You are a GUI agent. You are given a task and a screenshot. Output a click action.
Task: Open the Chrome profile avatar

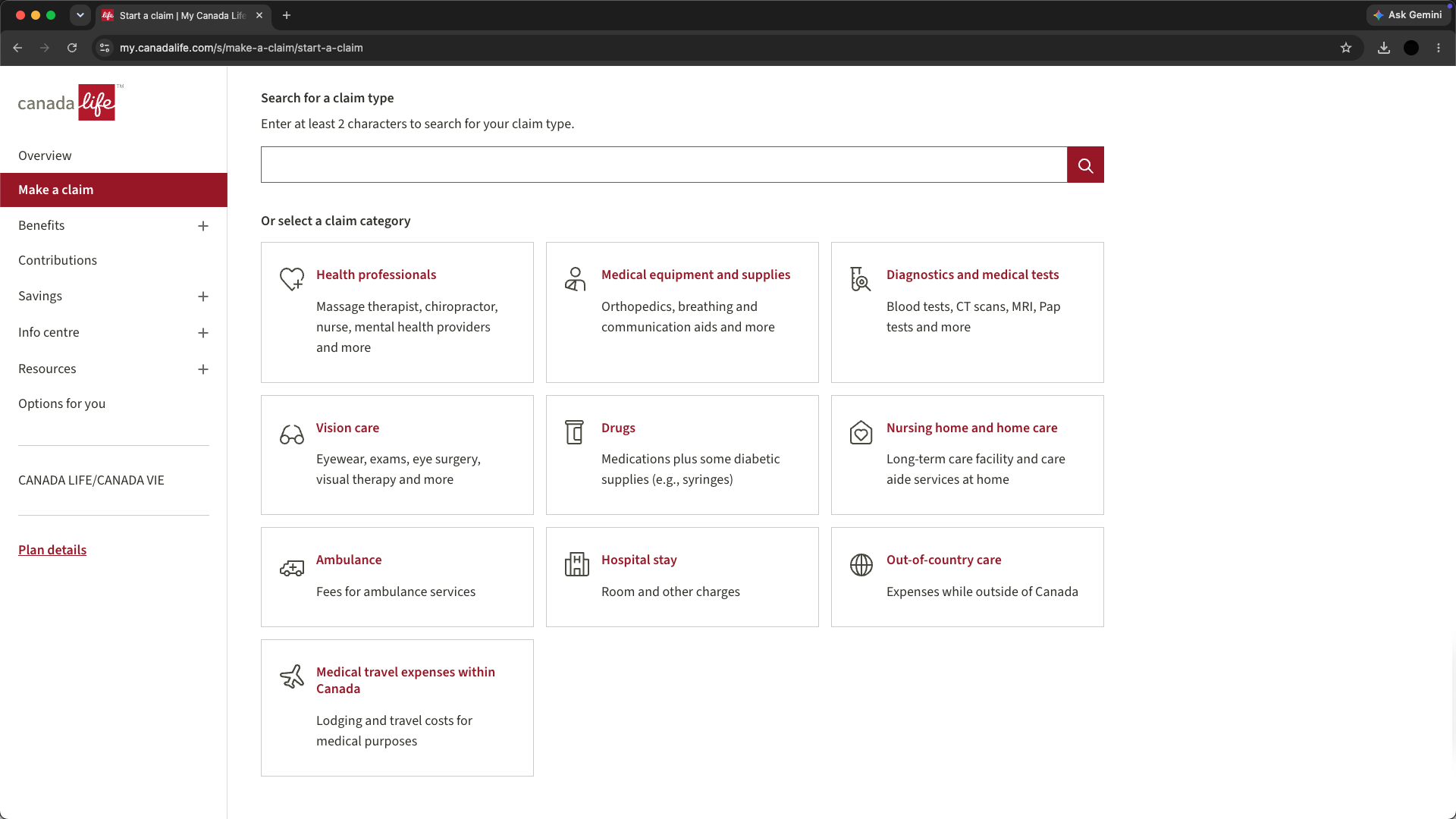(x=1411, y=48)
